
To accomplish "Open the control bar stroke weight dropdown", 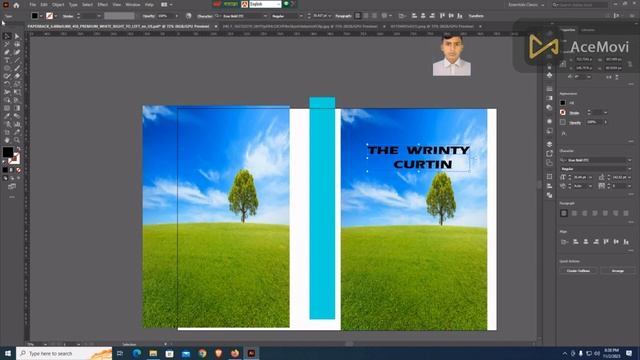I will pos(99,16).
